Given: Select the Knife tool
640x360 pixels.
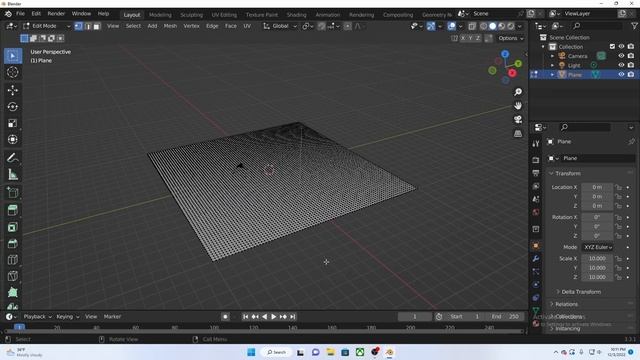Looking at the screenshot, I should tap(13, 276).
